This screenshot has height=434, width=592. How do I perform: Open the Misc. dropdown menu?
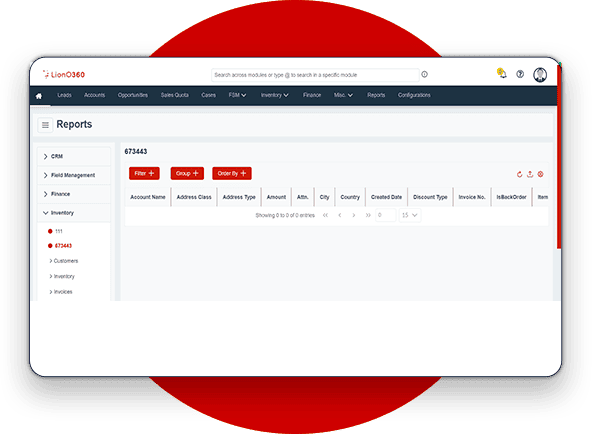point(343,95)
